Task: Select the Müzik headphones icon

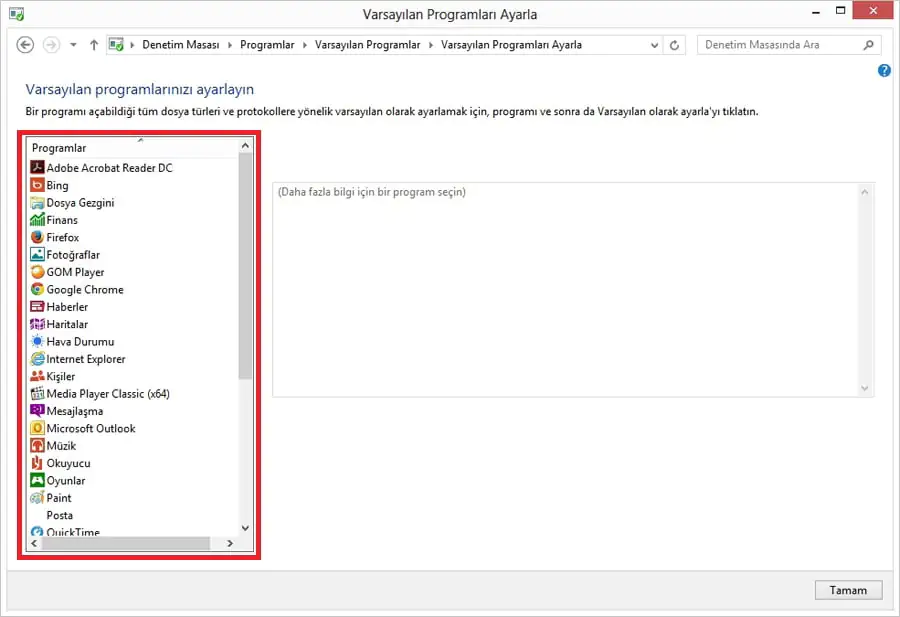Action: [x=37, y=445]
